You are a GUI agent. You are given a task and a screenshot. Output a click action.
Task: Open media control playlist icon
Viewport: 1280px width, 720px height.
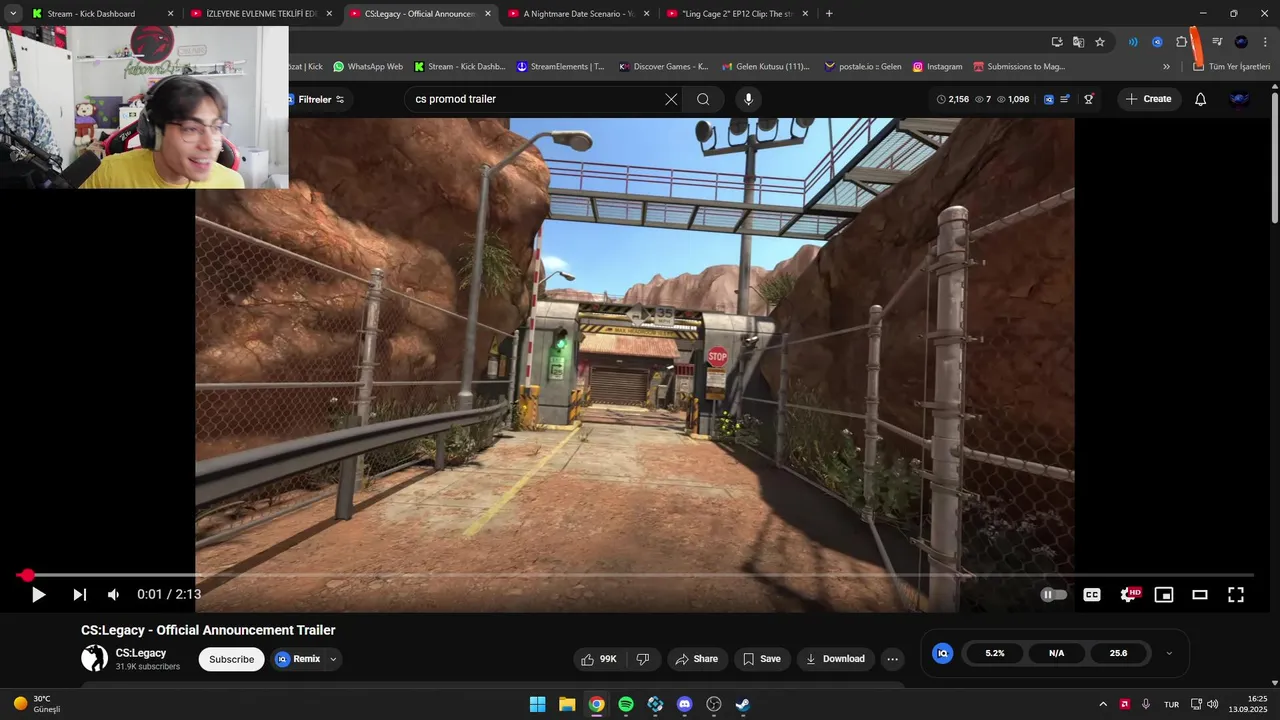1217,42
